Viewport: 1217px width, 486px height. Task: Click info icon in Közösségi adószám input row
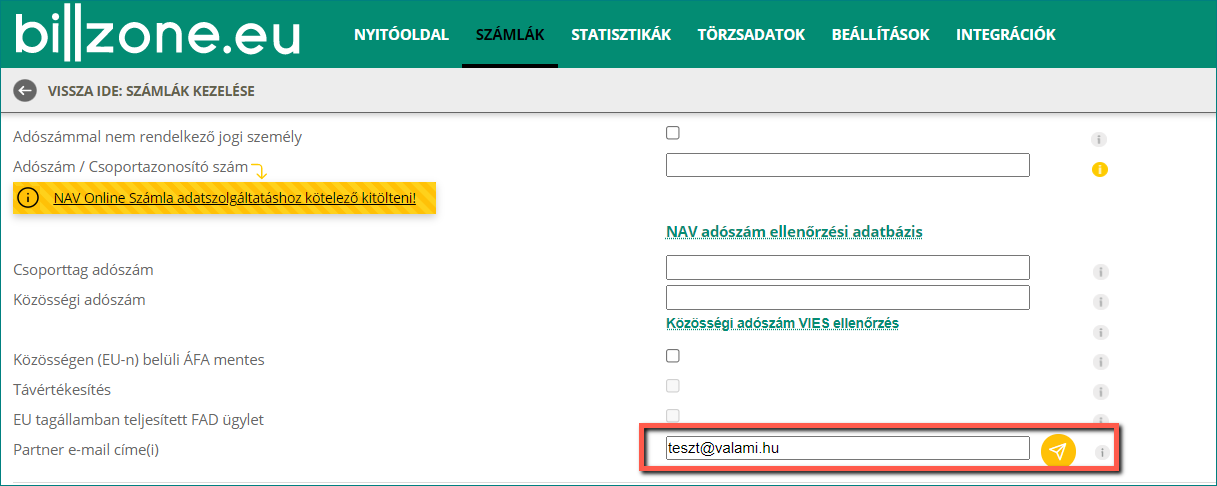click(x=1100, y=301)
